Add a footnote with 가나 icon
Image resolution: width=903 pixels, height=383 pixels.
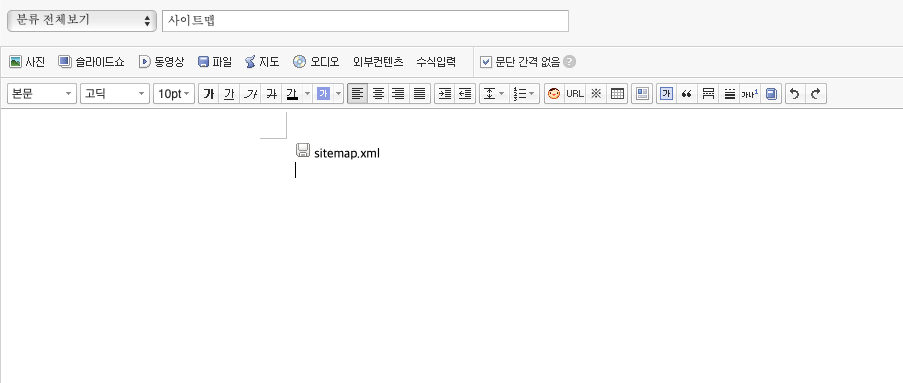click(x=750, y=93)
